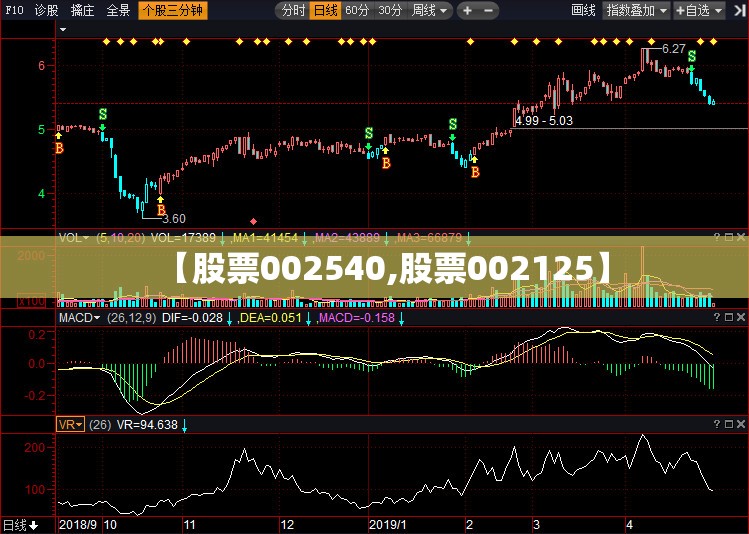Viewport: 749px width, 534px height.
Task: Click the S sell marker before February
Action: coord(453,124)
